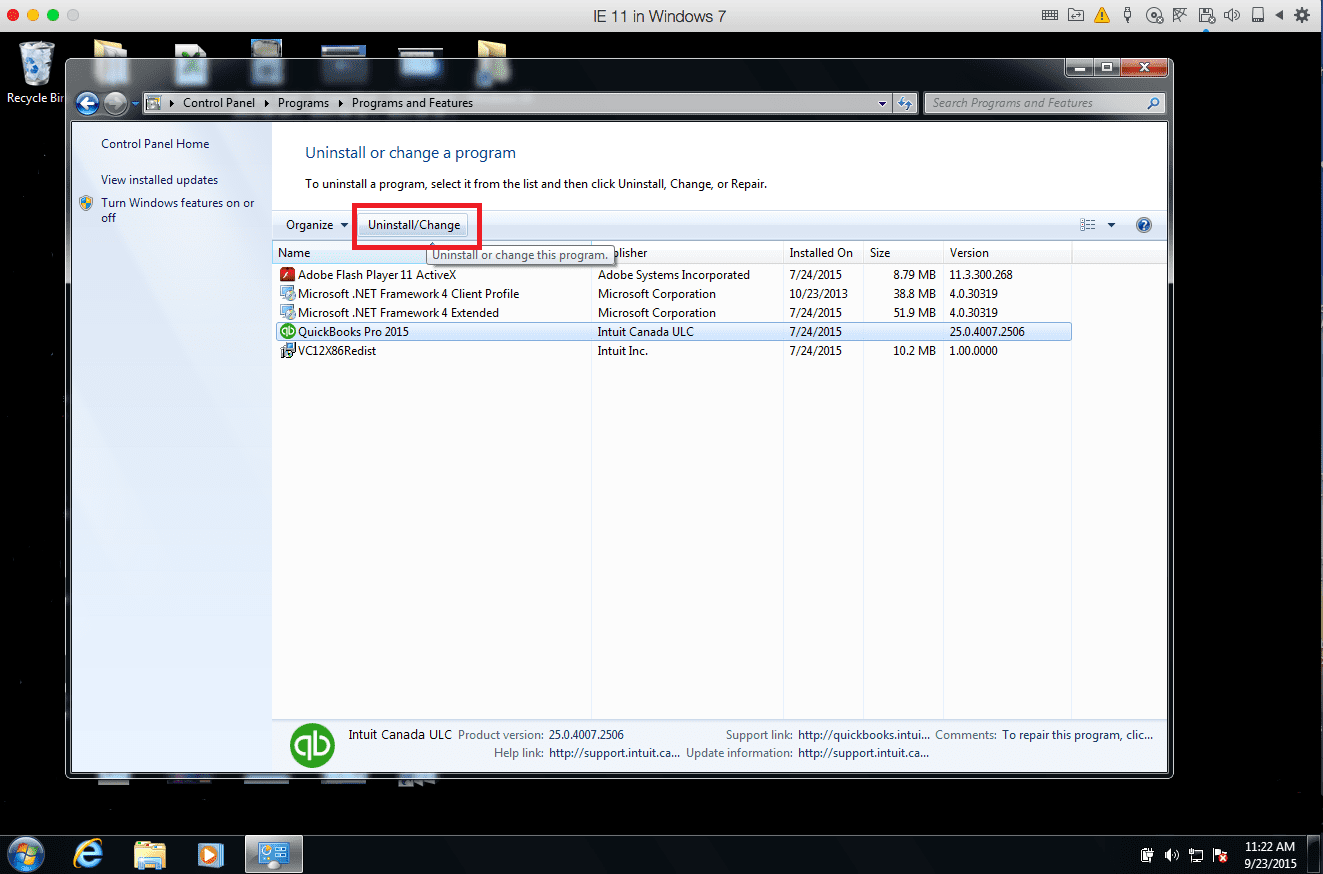The image size is (1323, 874).
Task: Open the QuickBooks support link
Action: tap(862, 734)
